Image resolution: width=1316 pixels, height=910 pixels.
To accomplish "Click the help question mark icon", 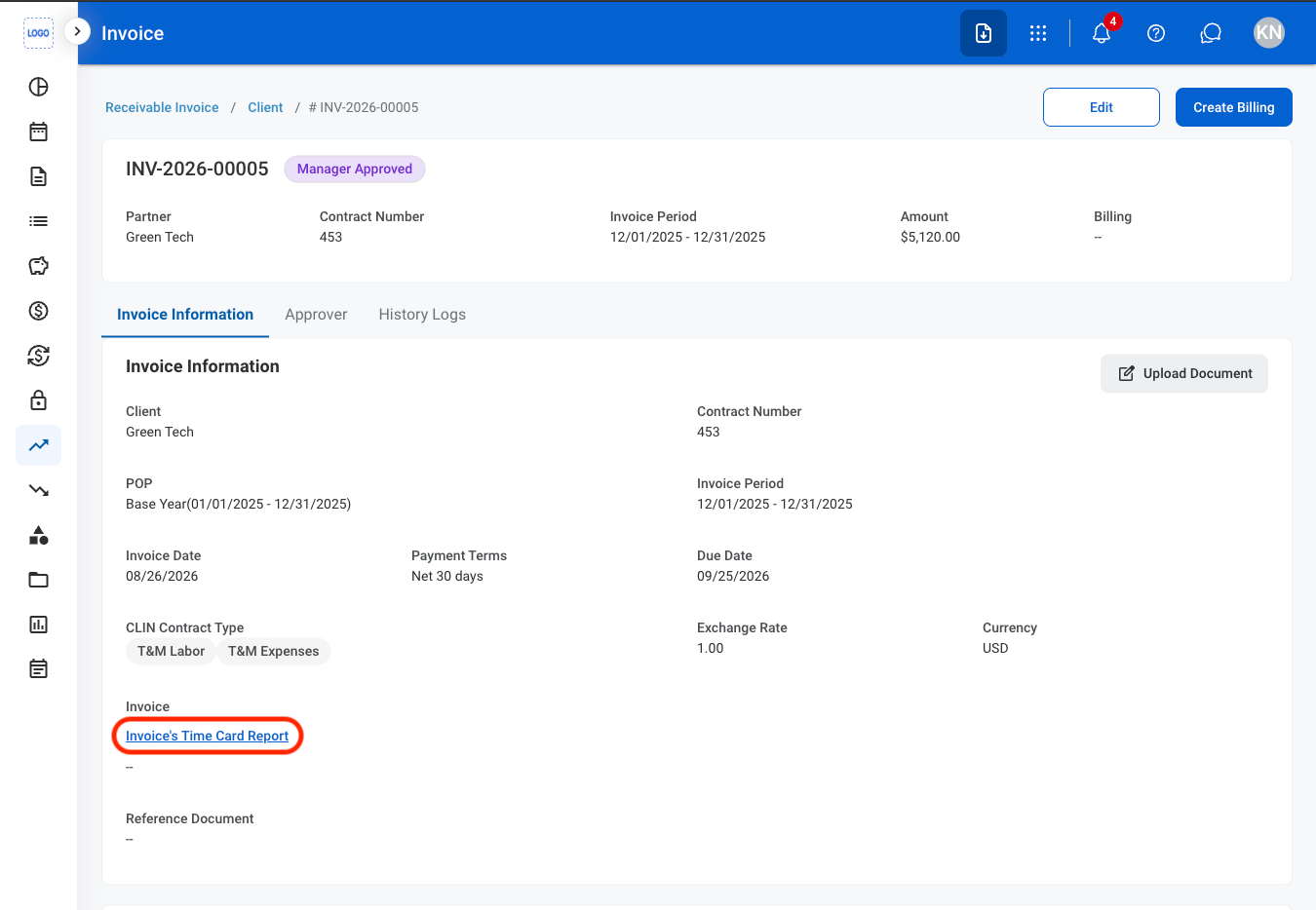I will pyautogui.click(x=1156, y=33).
